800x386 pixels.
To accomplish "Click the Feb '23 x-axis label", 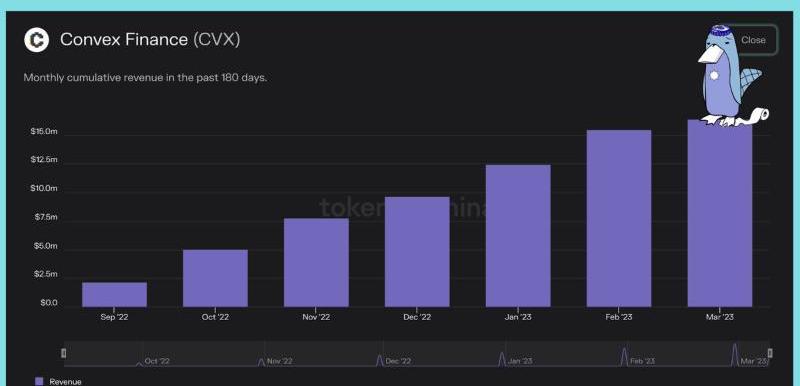I will click(619, 317).
